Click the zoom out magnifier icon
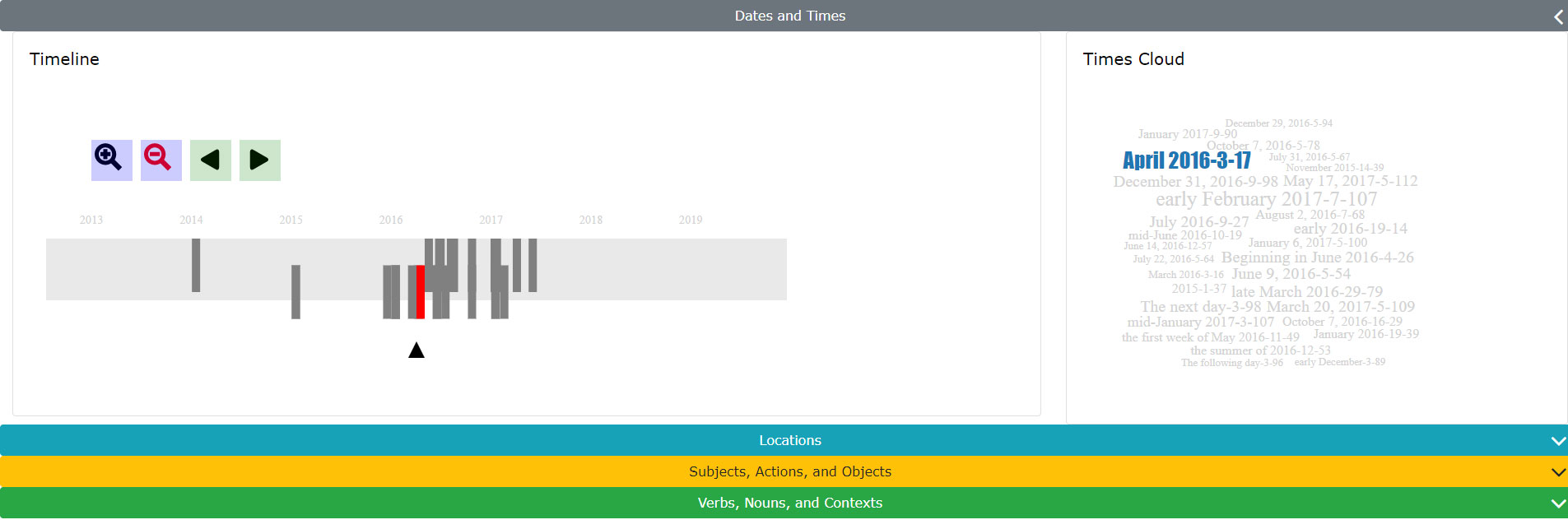The image size is (1568, 529). (x=161, y=160)
